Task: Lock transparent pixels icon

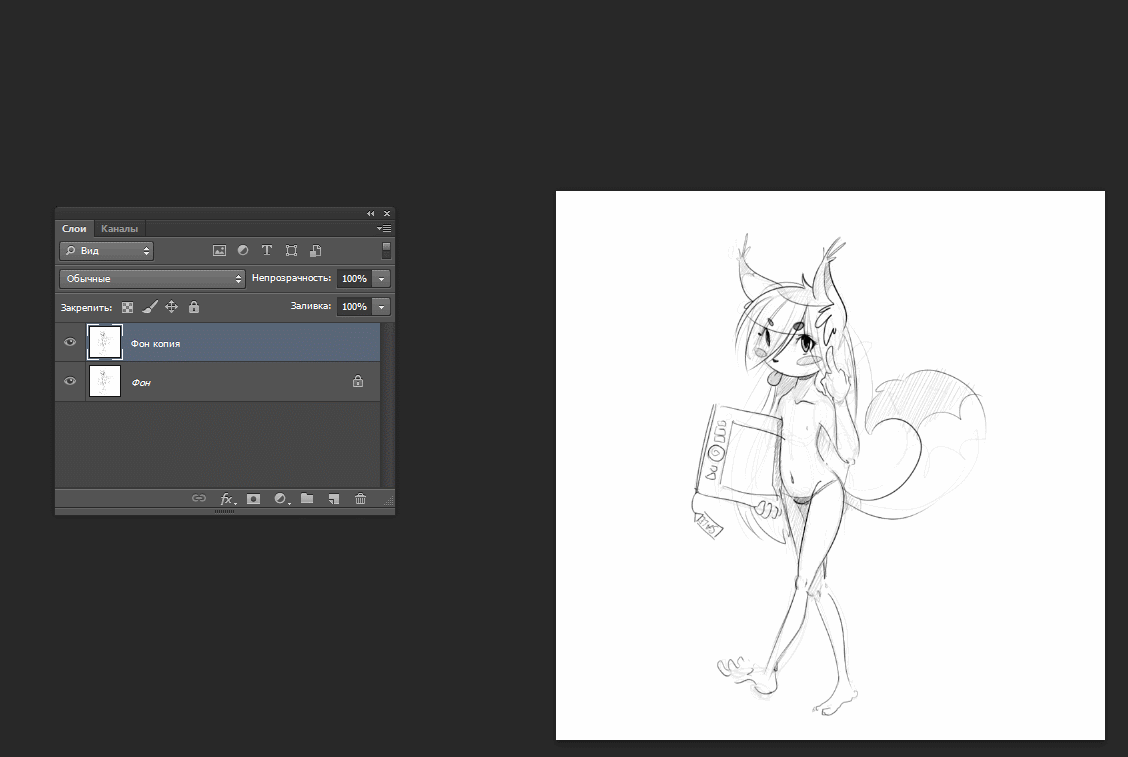Action: (127, 307)
